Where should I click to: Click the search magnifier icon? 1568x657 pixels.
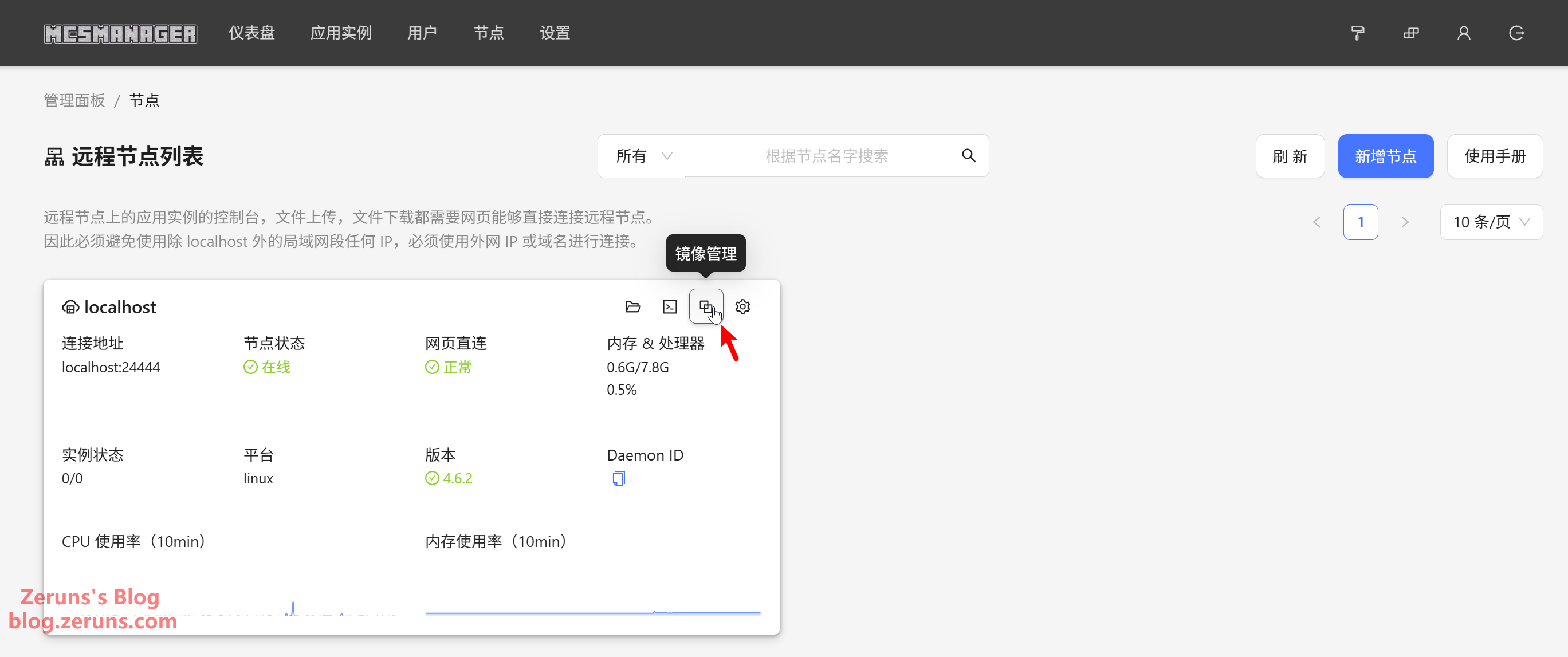pyautogui.click(x=968, y=156)
